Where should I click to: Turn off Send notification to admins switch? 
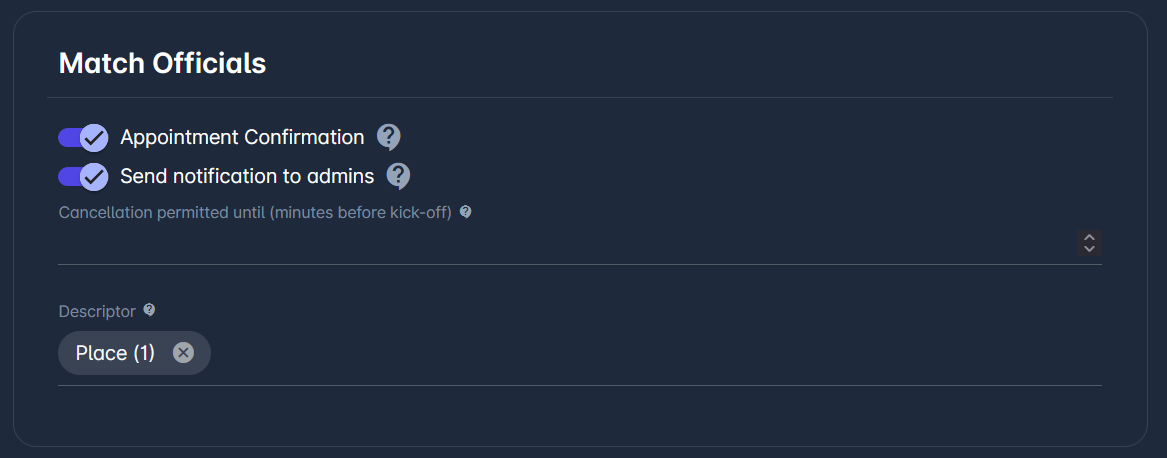pos(83,176)
